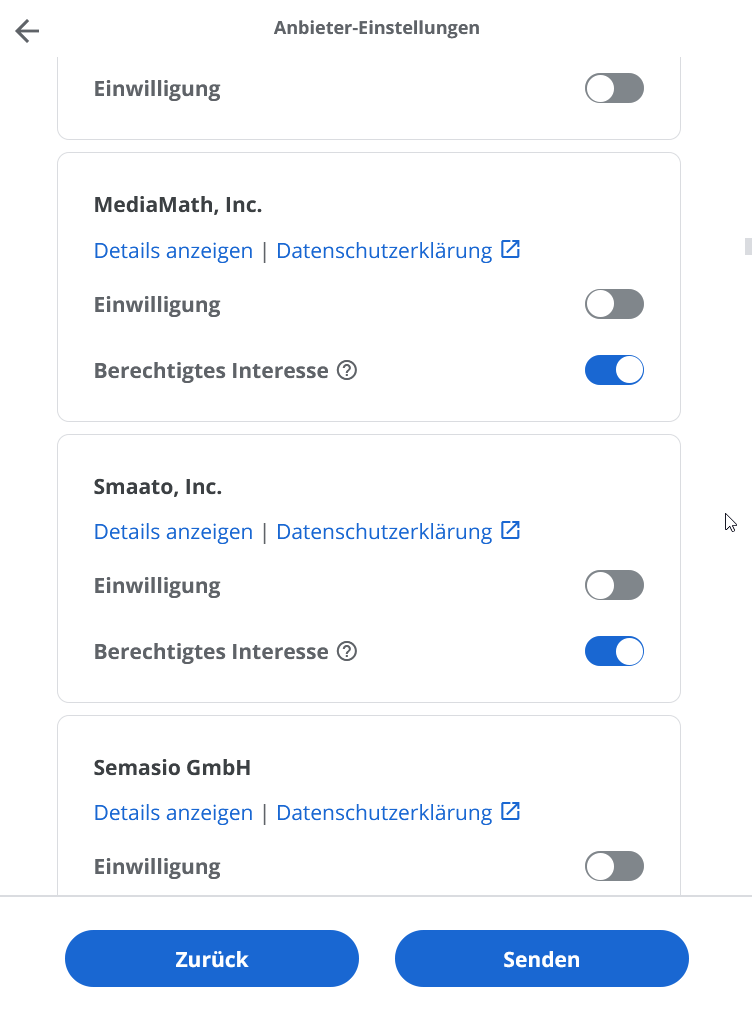Image resolution: width=752 pixels, height=1015 pixels.
Task: Click the external link icon beside Semasio's Datenschutzerklärung
Action: pyautogui.click(x=511, y=812)
